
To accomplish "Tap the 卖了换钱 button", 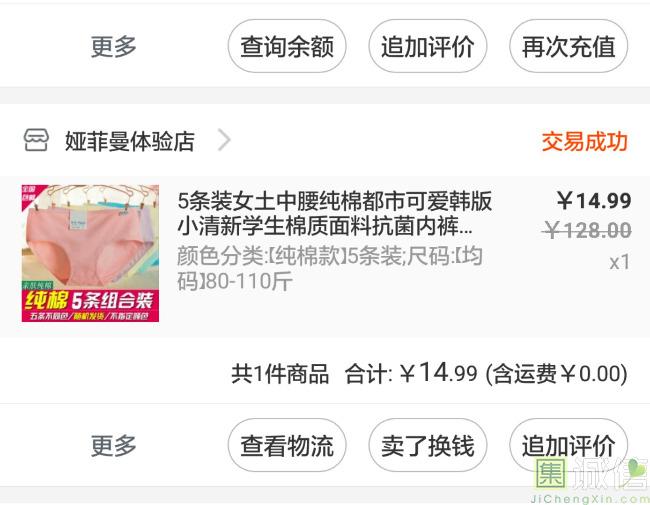I will coord(428,445).
